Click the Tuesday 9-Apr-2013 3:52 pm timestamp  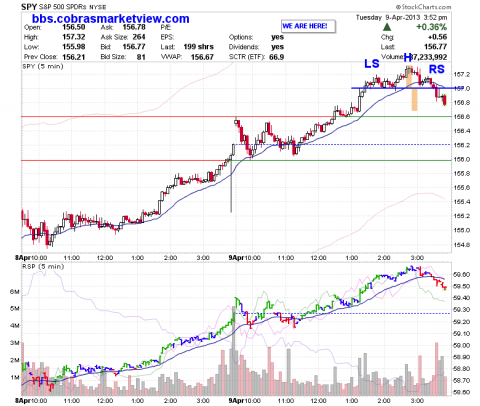click(x=401, y=18)
